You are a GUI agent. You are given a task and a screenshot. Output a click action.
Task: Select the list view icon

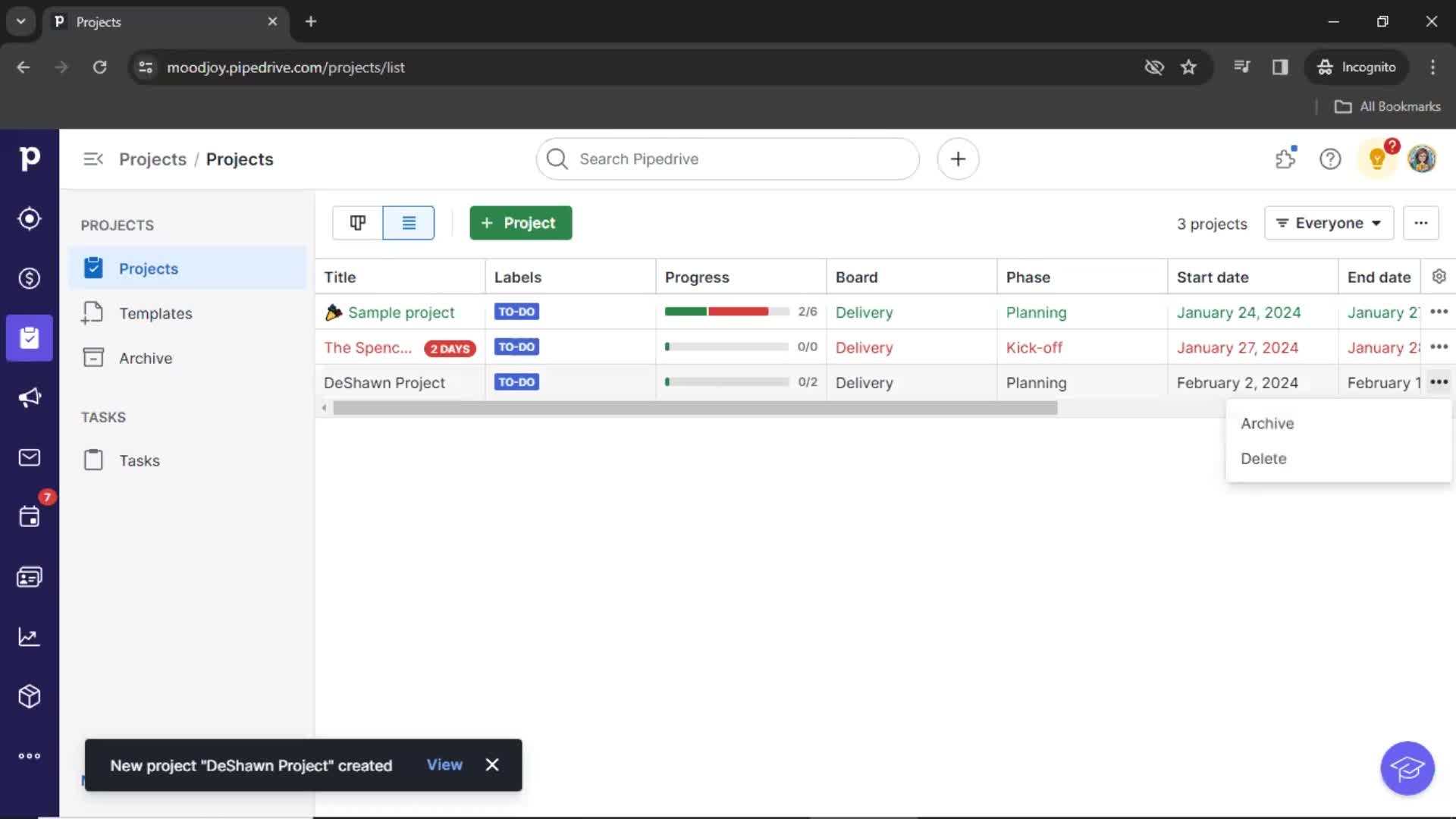pyautogui.click(x=408, y=222)
